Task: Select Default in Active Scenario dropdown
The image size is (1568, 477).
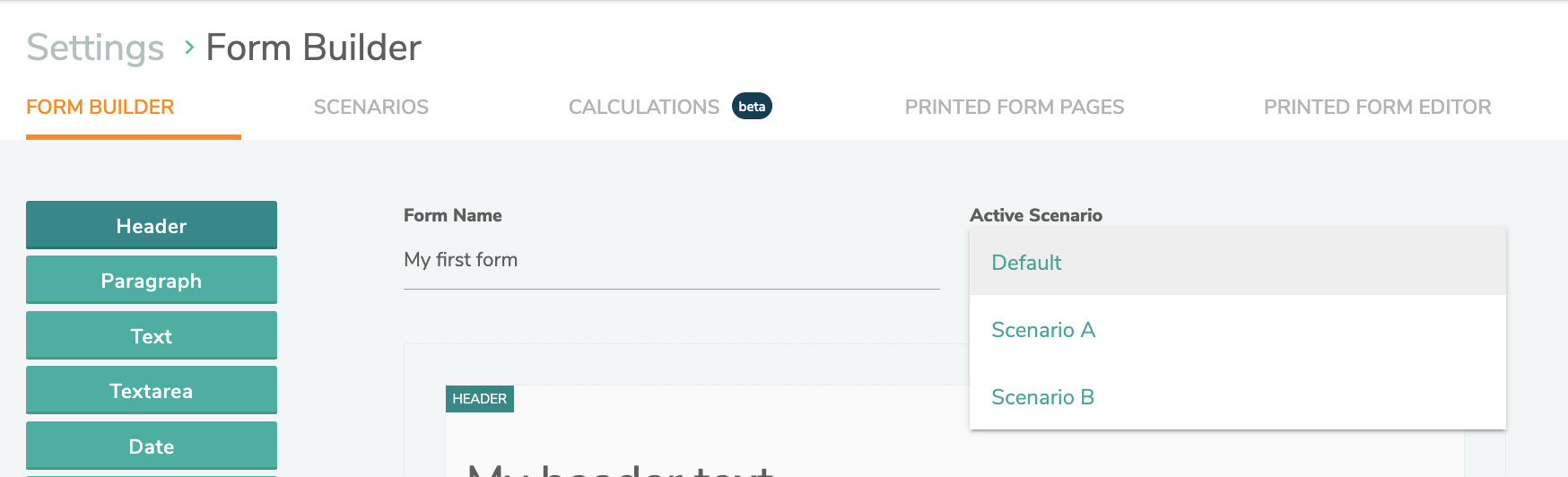Action: tap(1026, 263)
